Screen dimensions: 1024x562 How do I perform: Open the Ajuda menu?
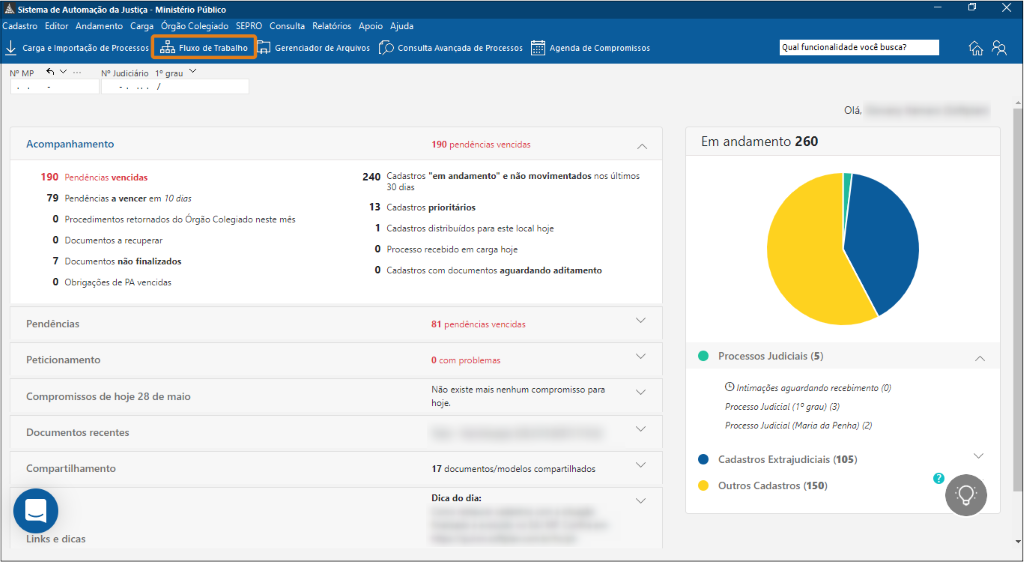tap(402, 26)
